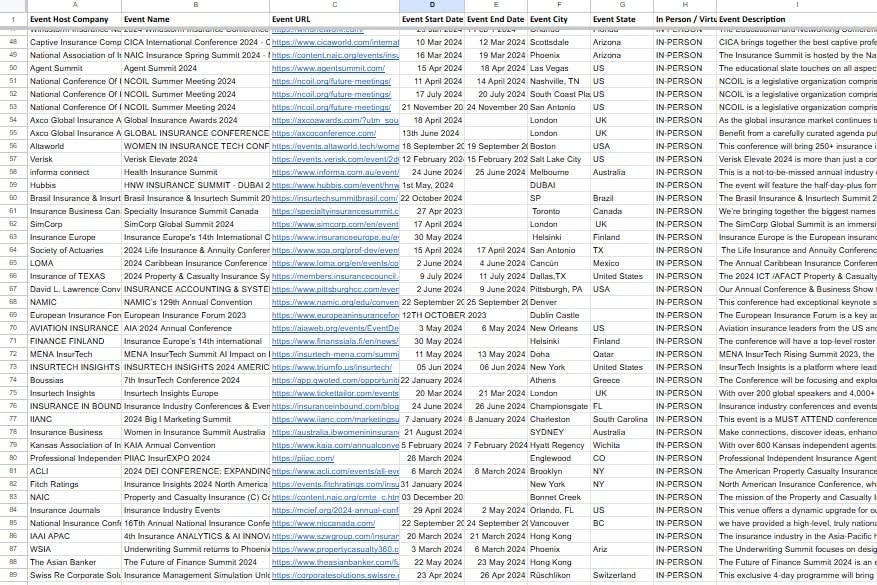The image size is (877, 585).
Task: Select column D header
Action: (432, 4)
